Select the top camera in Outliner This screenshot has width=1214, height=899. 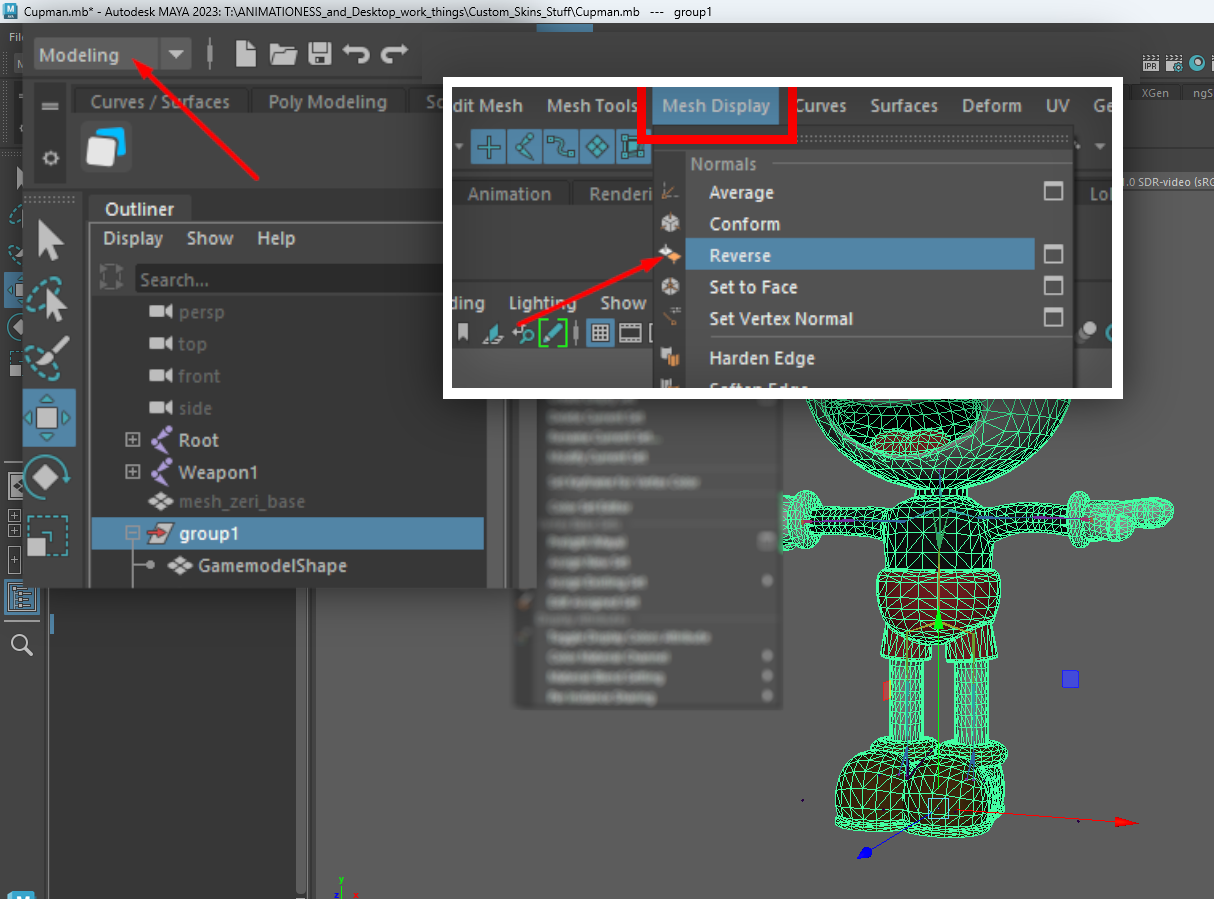click(x=192, y=344)
